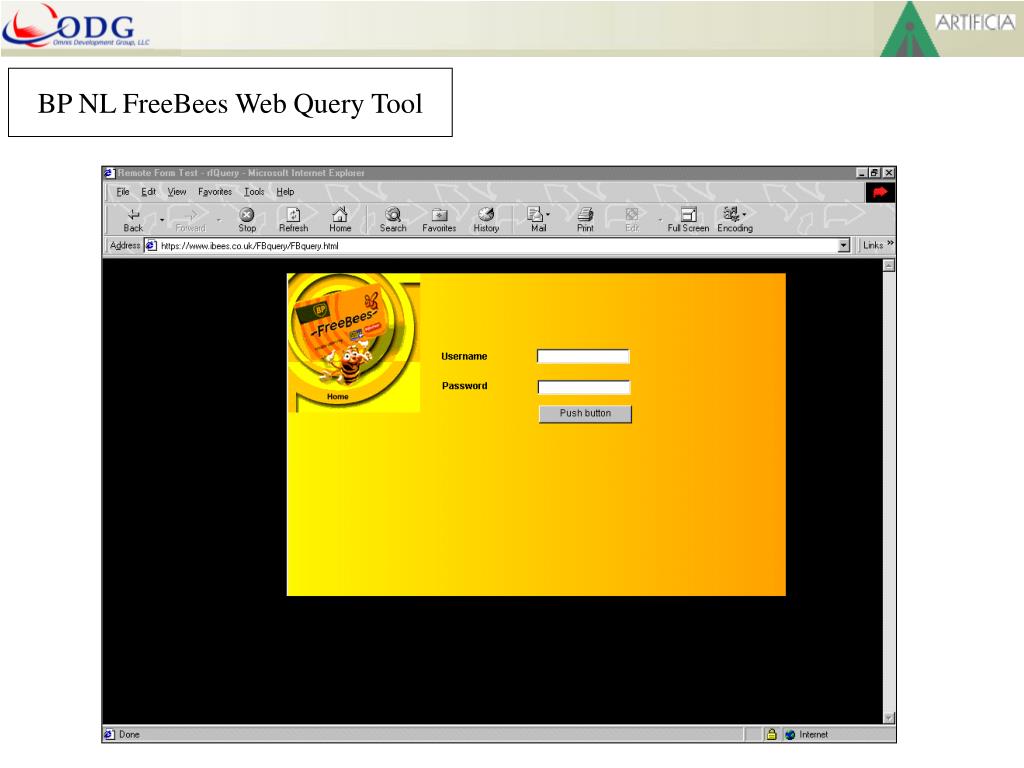Viewport: 1024px width, 768px height.
Task: Click the Edit toolbar icon
Action: (x=632, y=220)
